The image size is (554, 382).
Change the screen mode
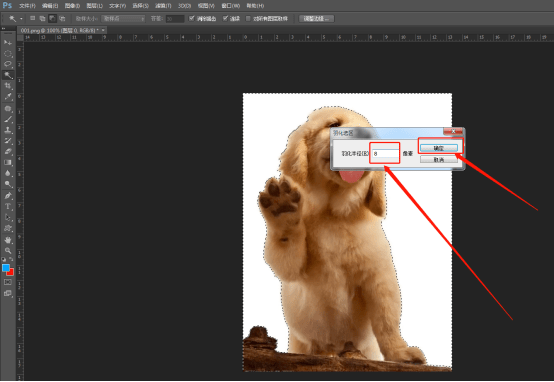[8, 293]
